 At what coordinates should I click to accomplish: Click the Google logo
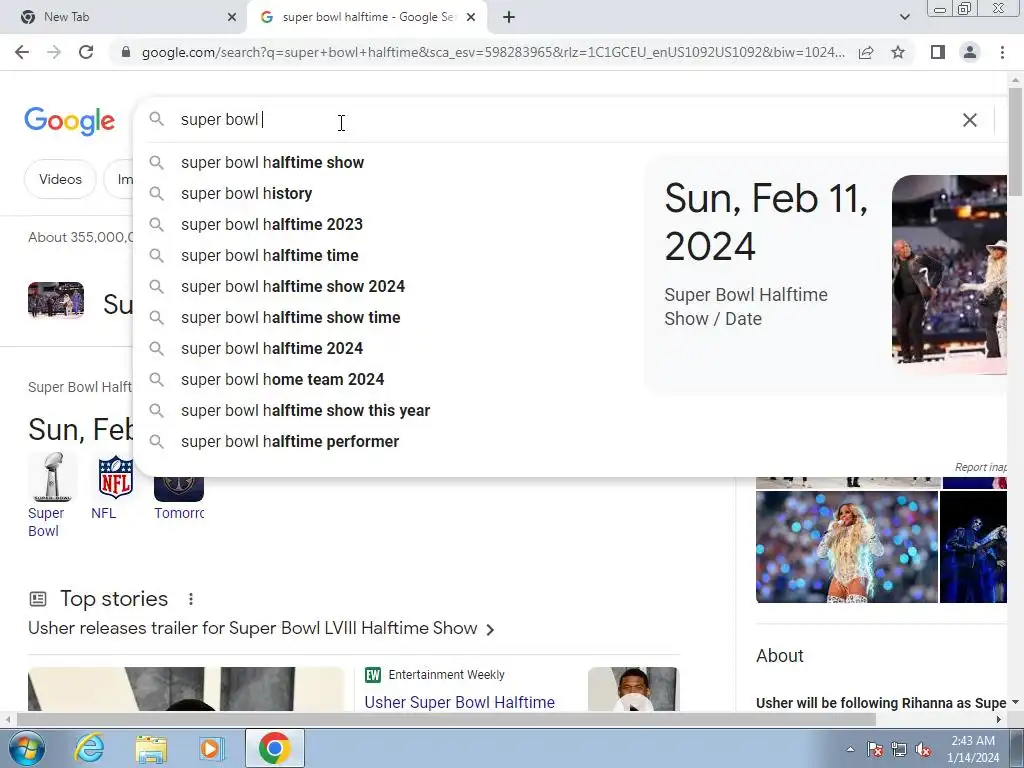click(x=70, y=121)
